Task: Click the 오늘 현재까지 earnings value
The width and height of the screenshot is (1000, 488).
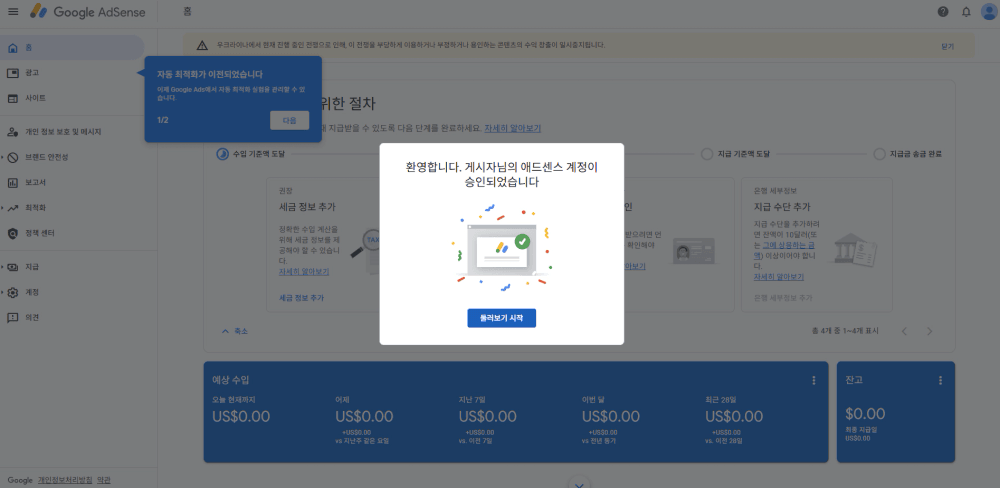Action: pyautogui.click(x=241, y=417)
